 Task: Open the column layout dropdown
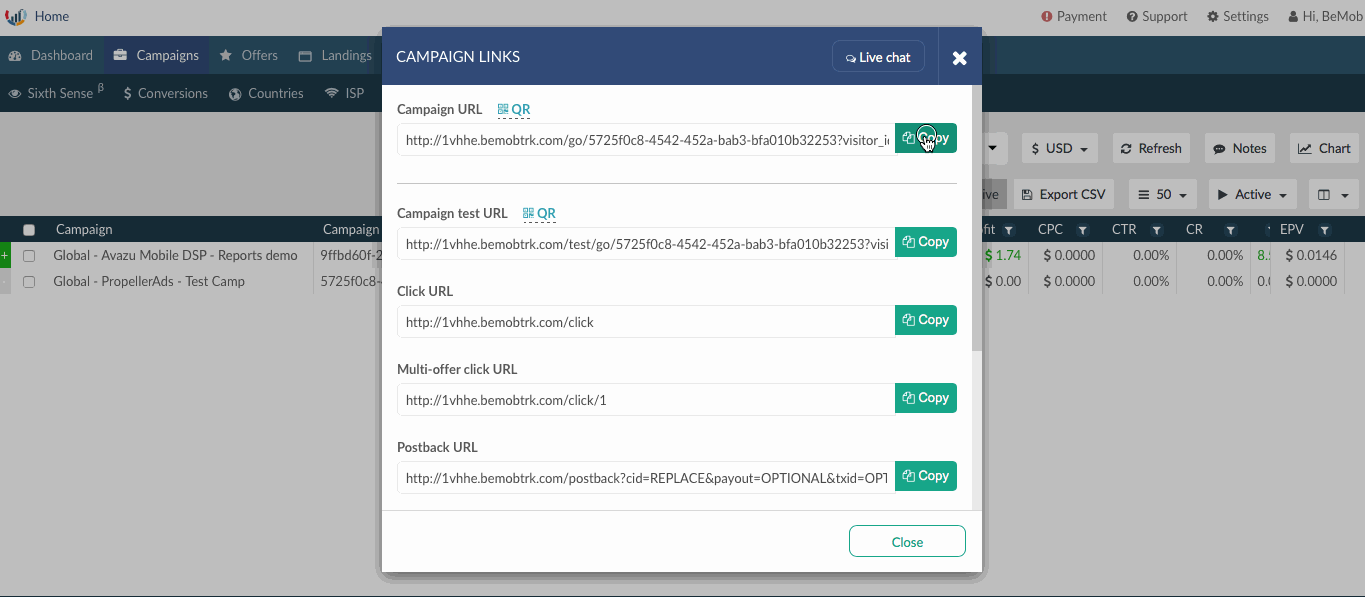click(x=1334, y=194)
